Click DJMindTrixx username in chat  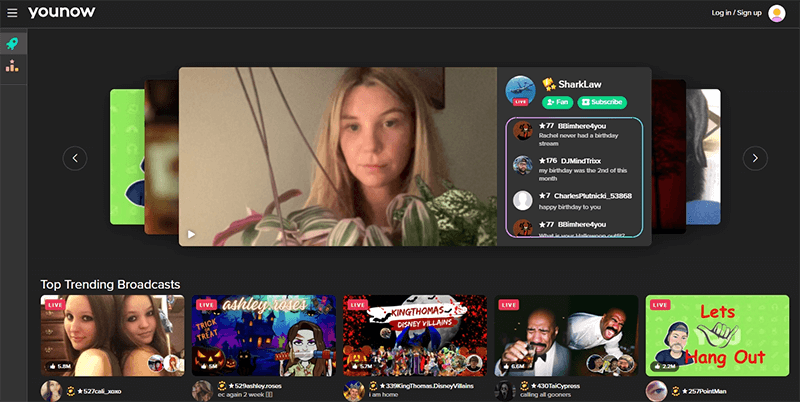tap(581, 161)
